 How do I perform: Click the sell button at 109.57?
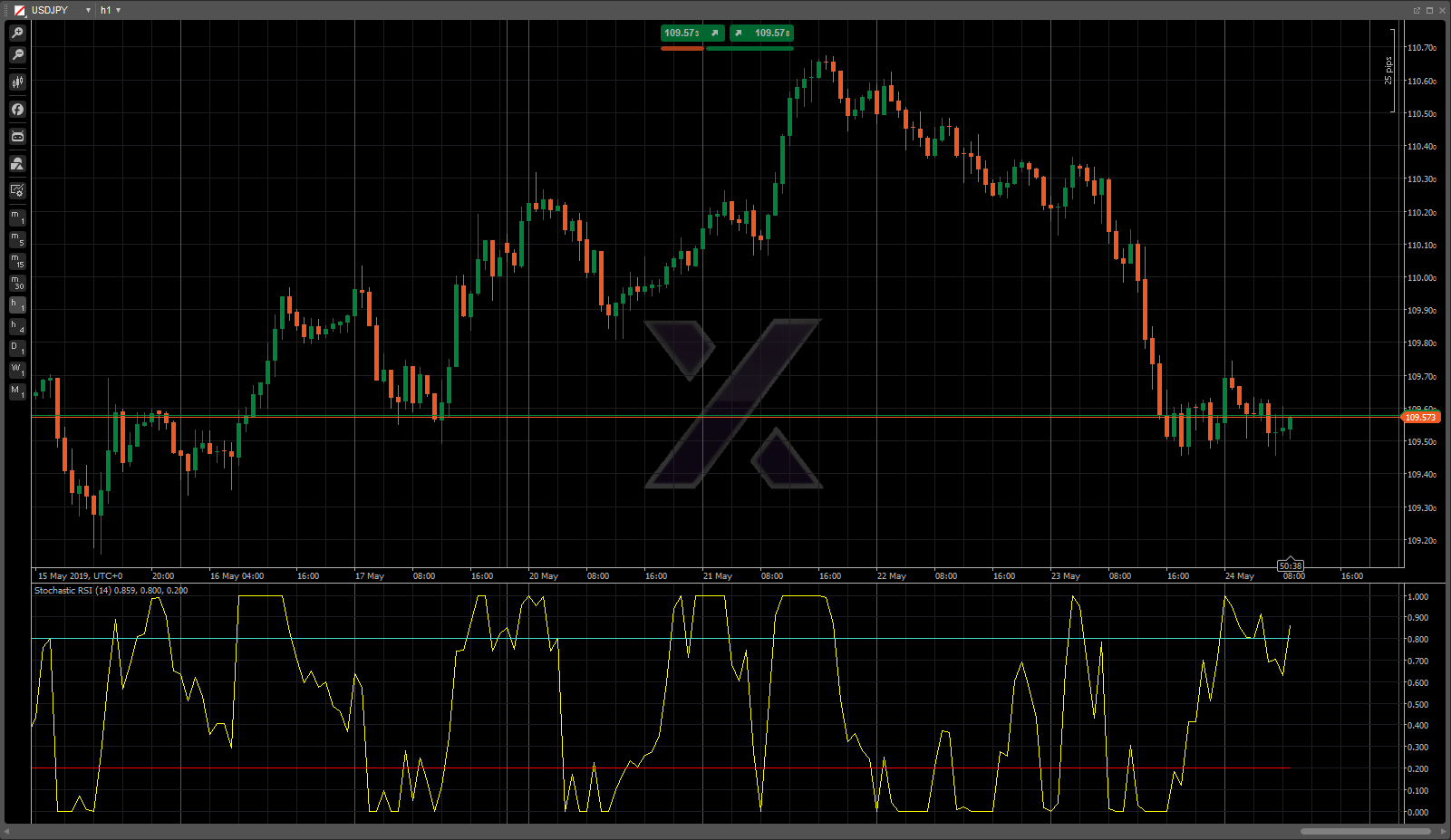(x=692, y=34)
